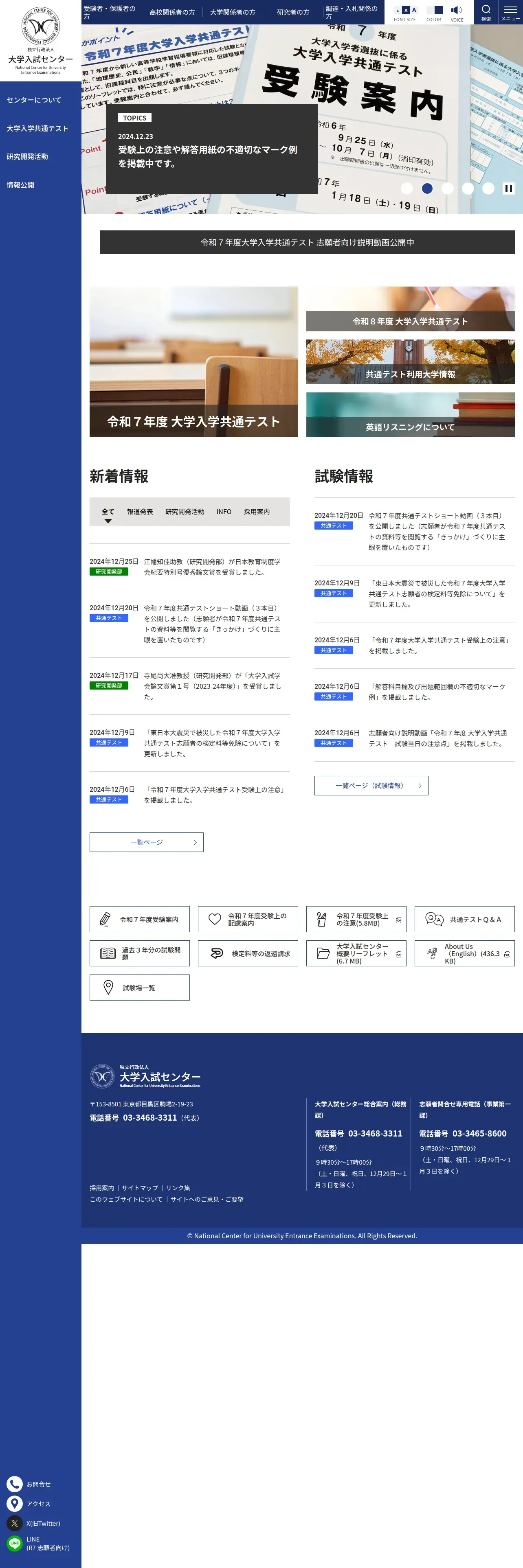This screenshot has width=523, height=1568.
Task: Open 令和７年度 大学入学共通テスト image card
Action: (x=193, y=361)
